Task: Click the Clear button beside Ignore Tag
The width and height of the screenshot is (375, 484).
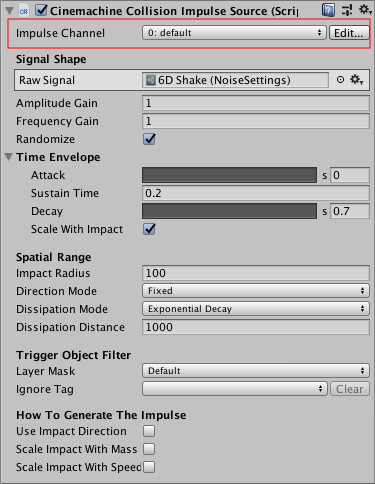Action: click(x=350, y=389)
